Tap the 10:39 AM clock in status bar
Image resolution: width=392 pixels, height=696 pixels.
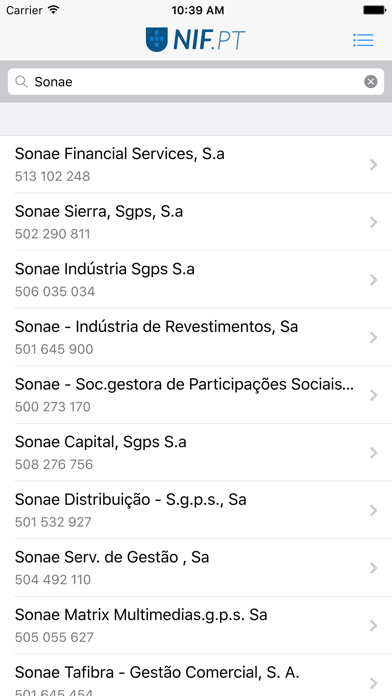coord(198,10)
